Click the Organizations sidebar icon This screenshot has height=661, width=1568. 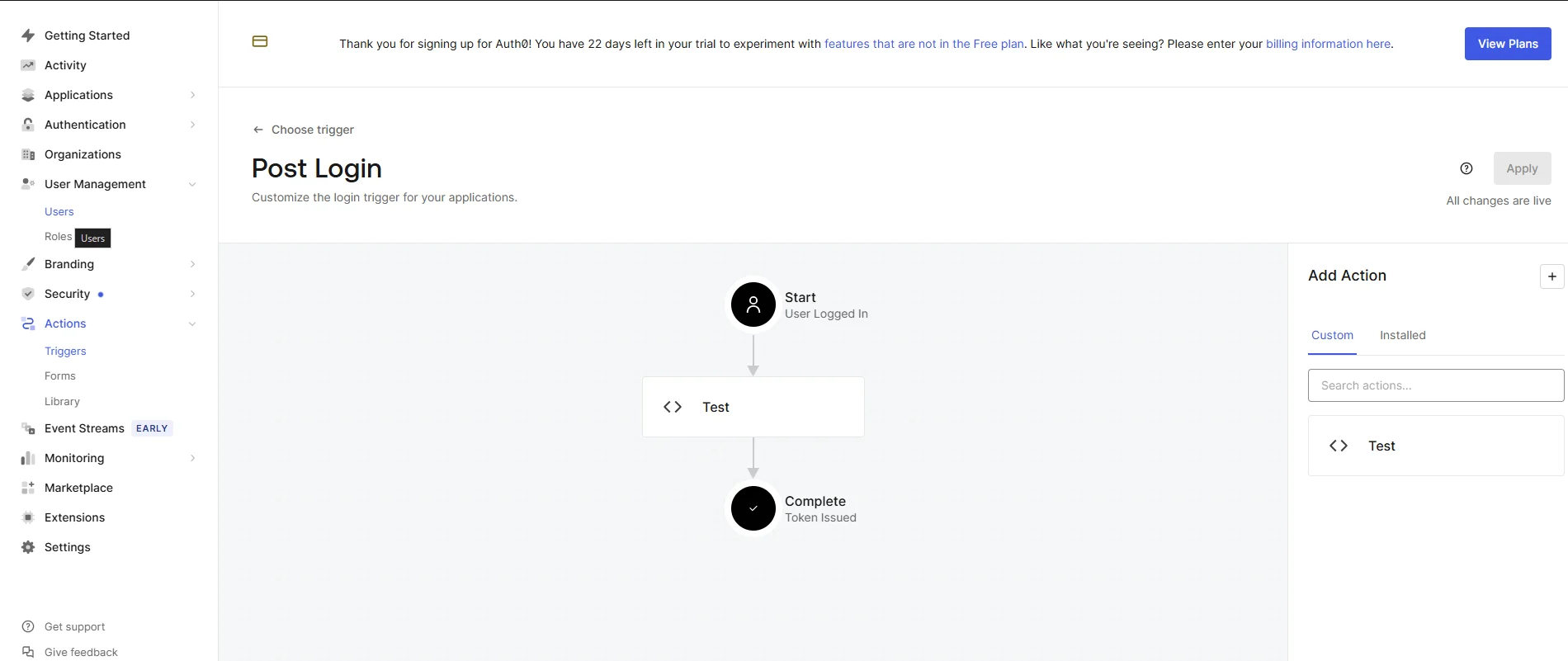[x=27, y=154]
